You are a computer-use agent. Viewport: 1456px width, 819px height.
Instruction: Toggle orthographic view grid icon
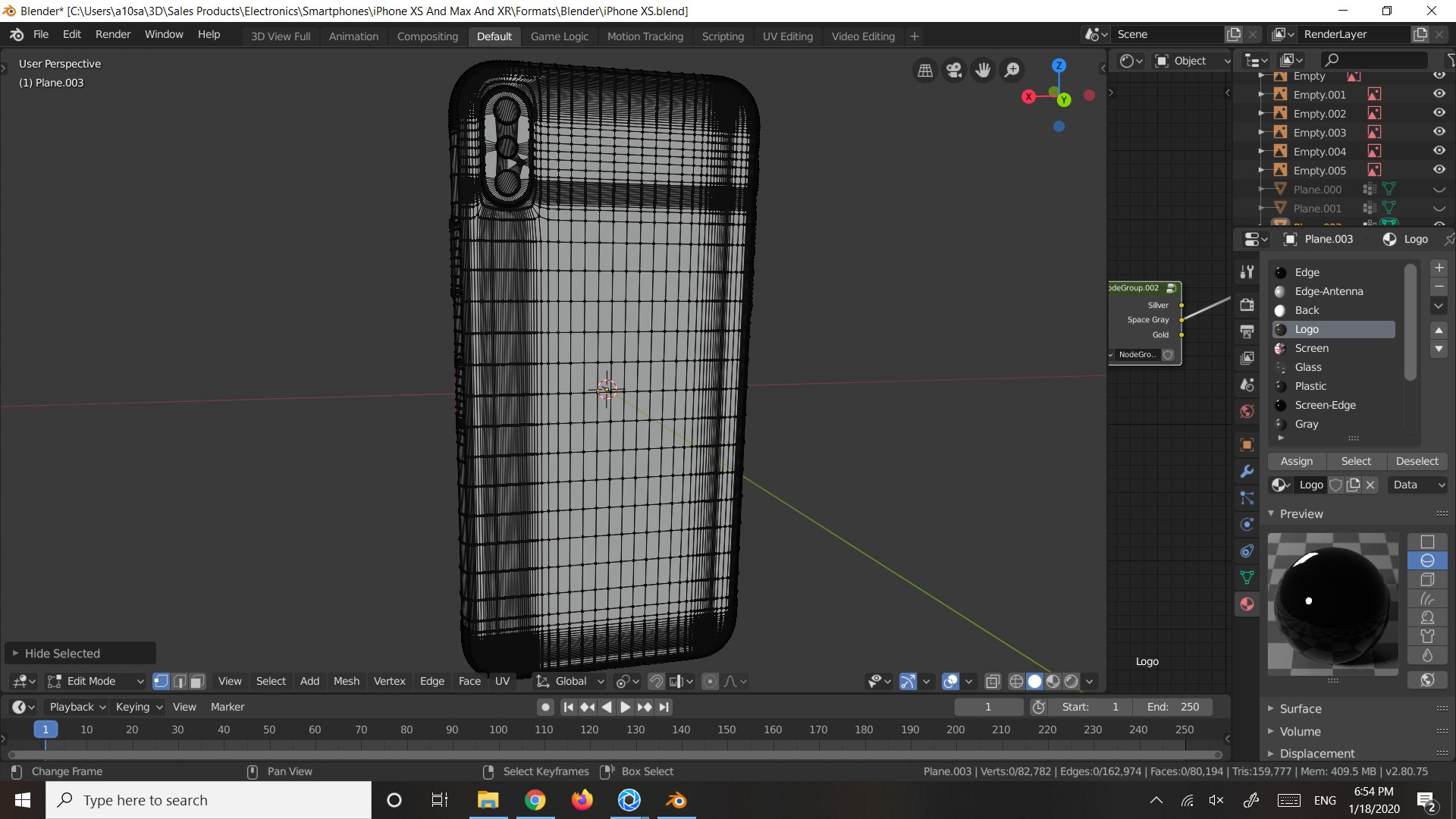coord(925,71)
